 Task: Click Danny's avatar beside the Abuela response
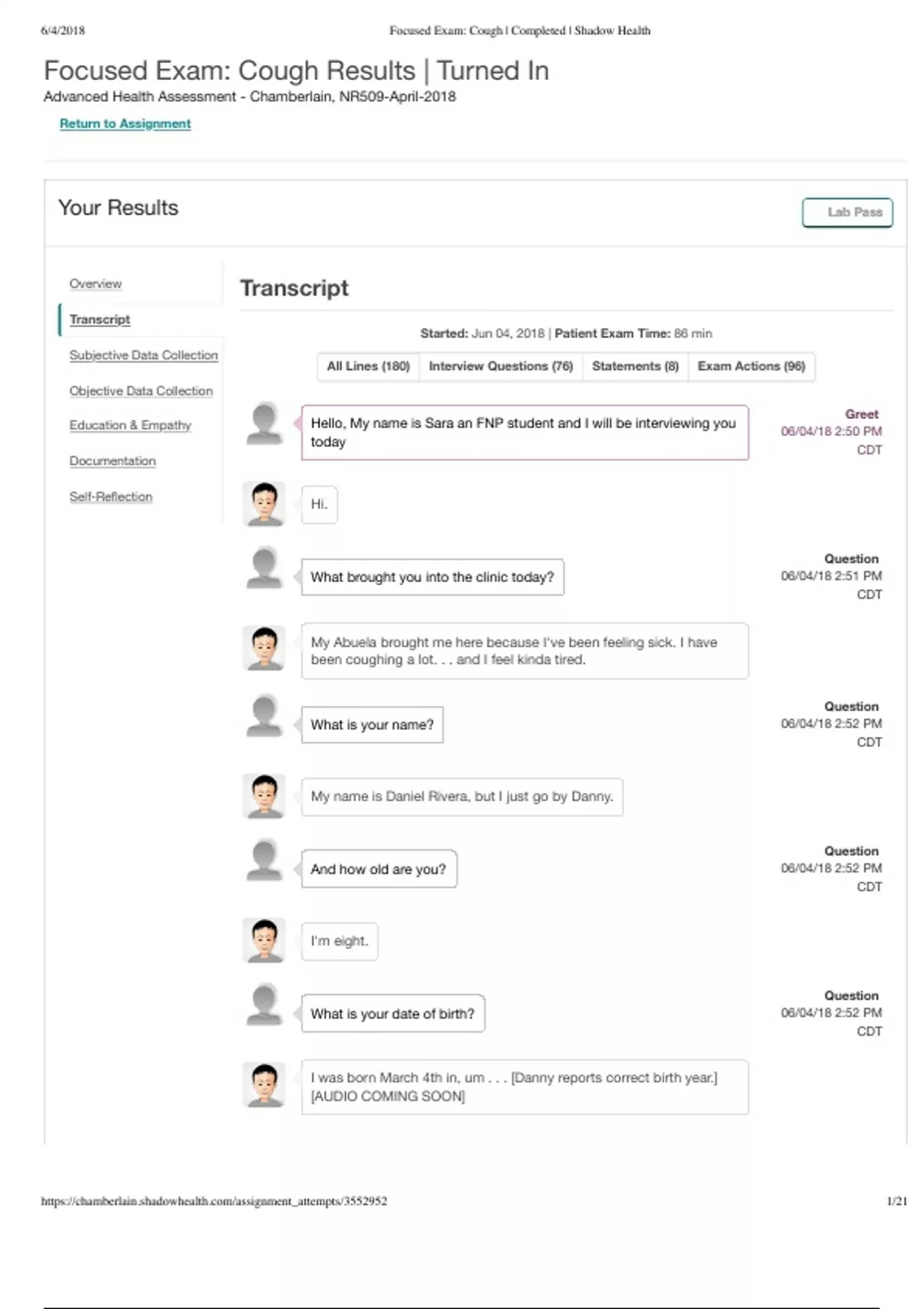[x=264, y=648]
